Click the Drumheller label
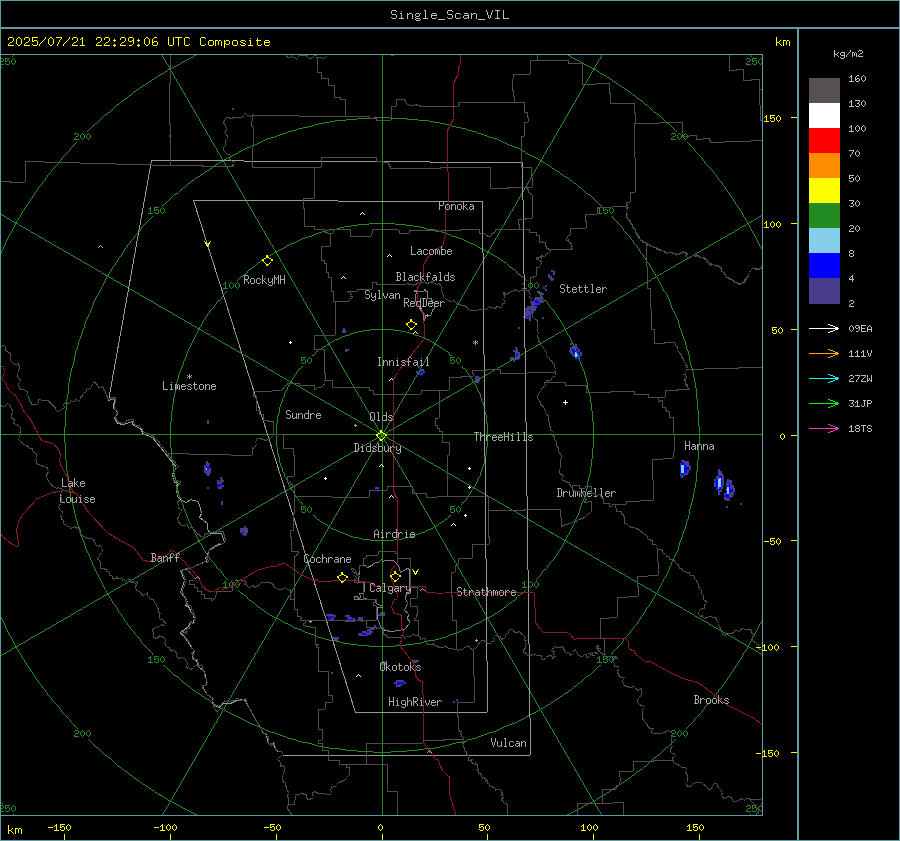Screen dimensions: 900x841 pyautogui.click(x=586, y=493)
